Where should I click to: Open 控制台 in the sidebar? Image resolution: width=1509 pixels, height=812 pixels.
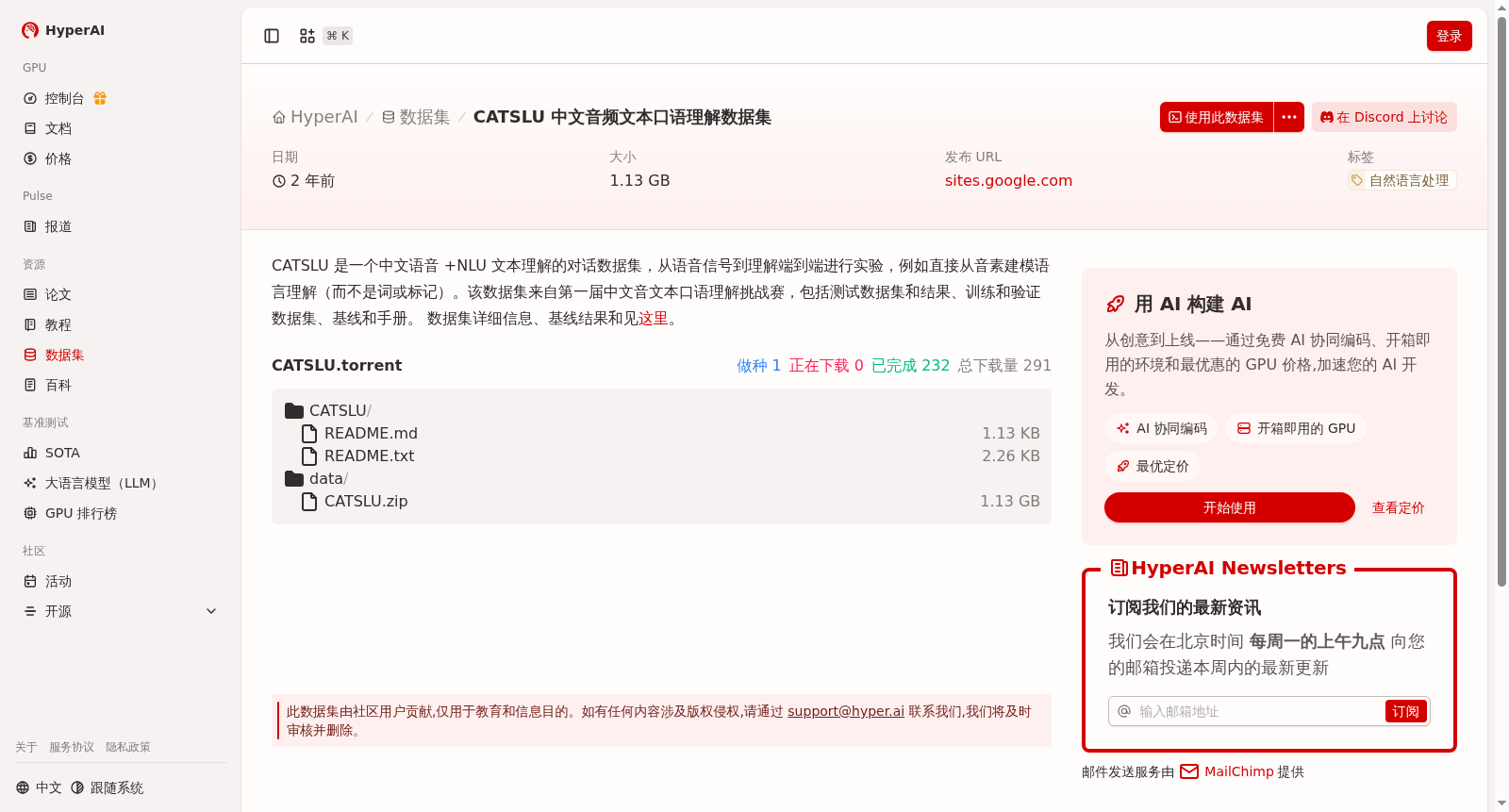click(x=64, y=98)
